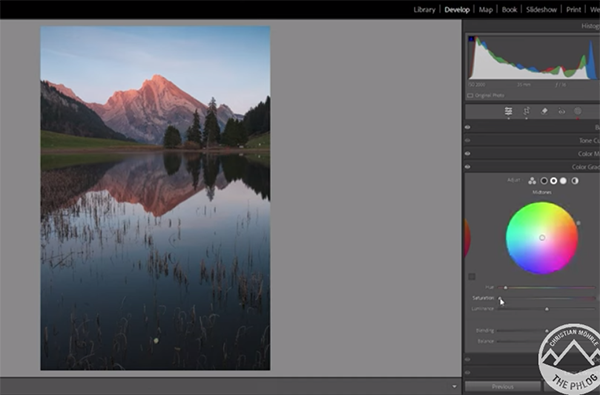Open the Print module

(574, 10)
